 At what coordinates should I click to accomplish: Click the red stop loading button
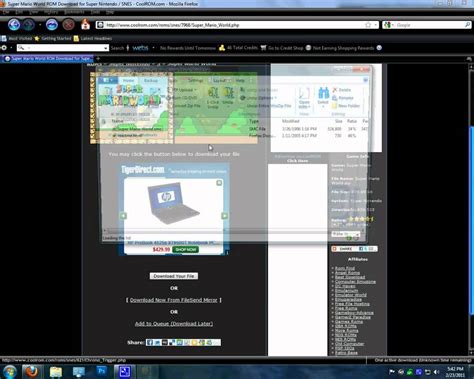[69, 25]
